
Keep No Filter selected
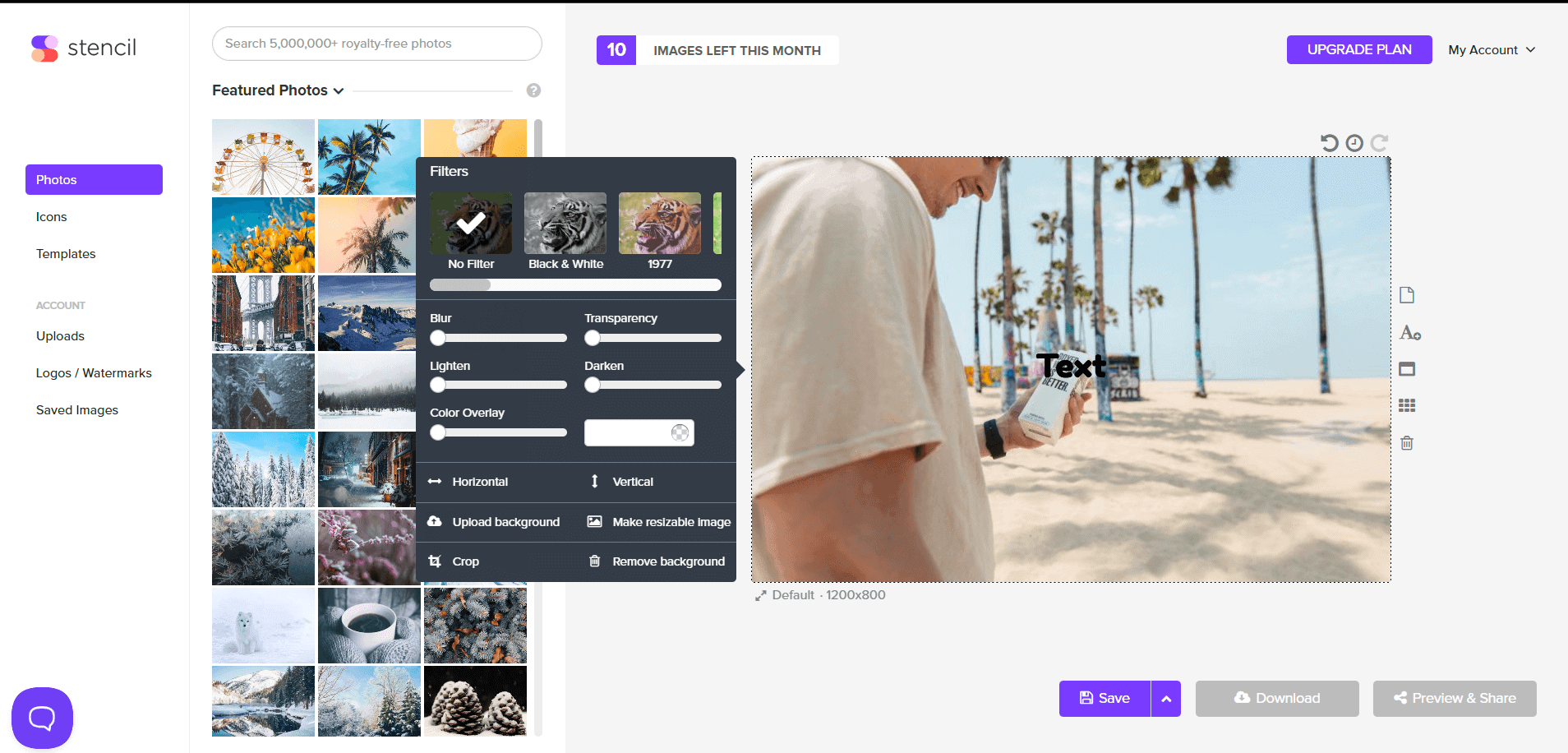(x=470, y=223)
